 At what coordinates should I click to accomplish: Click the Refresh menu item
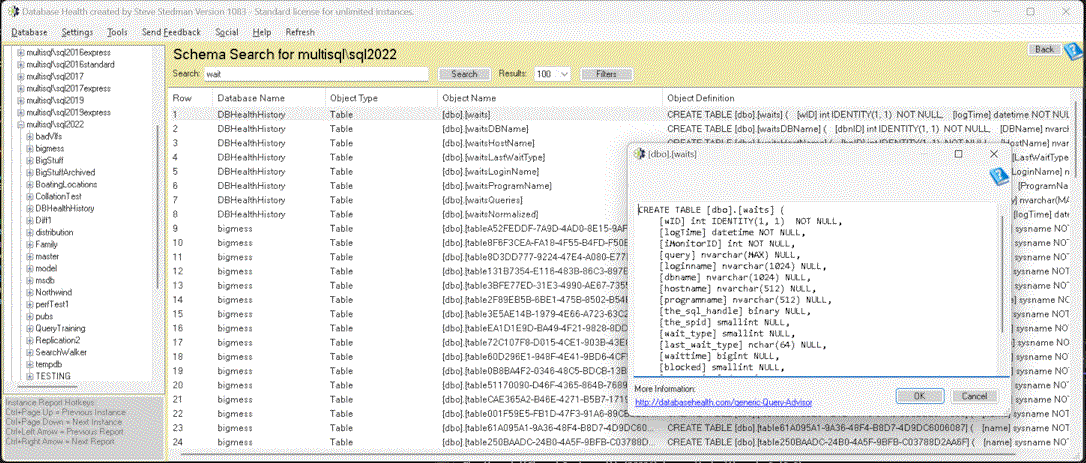click(300, 32)
